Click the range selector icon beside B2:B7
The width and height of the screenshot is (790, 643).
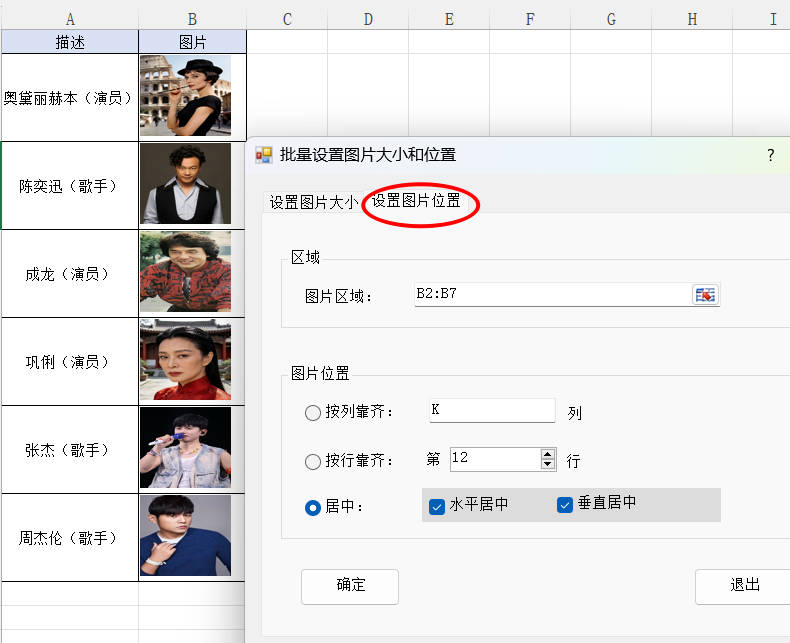(x=705, y=294)
